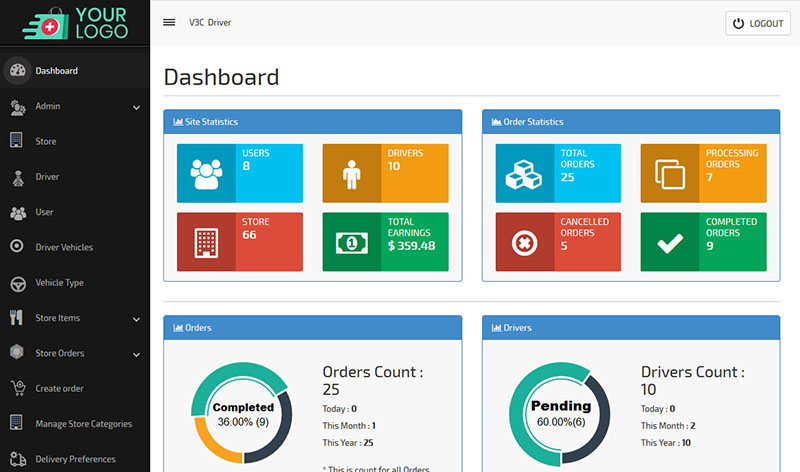Click the TOTAL ORDERS 25 tile
The width and height of the screenshot is (800, 472).
pyautogui.click(x=558, y=173)
